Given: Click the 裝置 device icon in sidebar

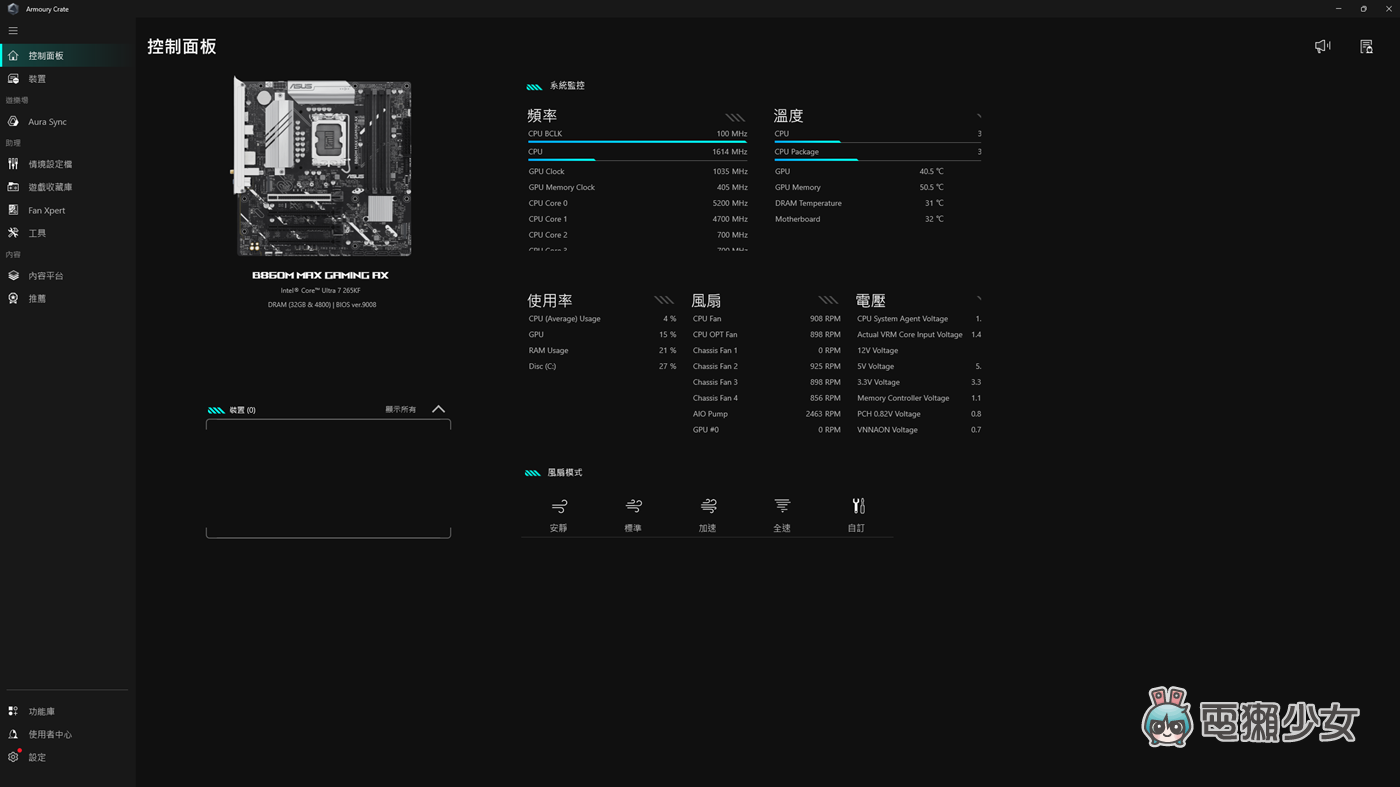Looking at the screenshot, I should [13, 79].
